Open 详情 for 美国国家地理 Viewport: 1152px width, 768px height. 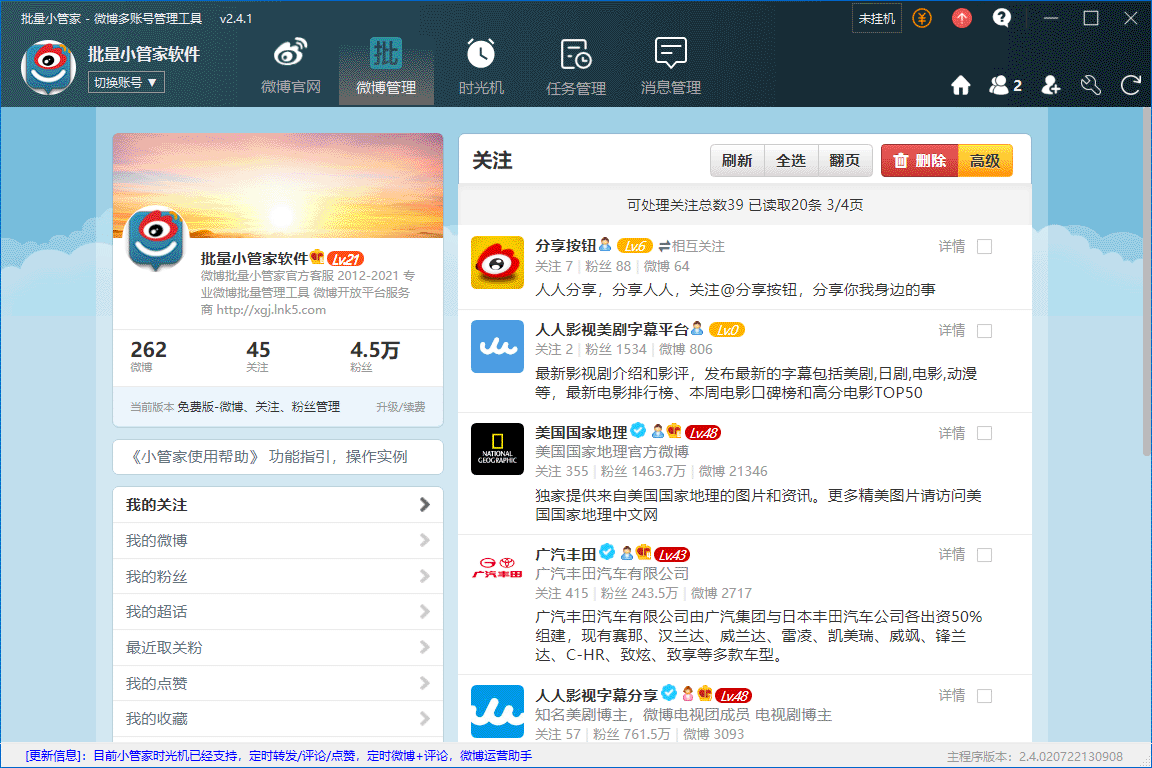pyautogui.click(x=952, y=434)
